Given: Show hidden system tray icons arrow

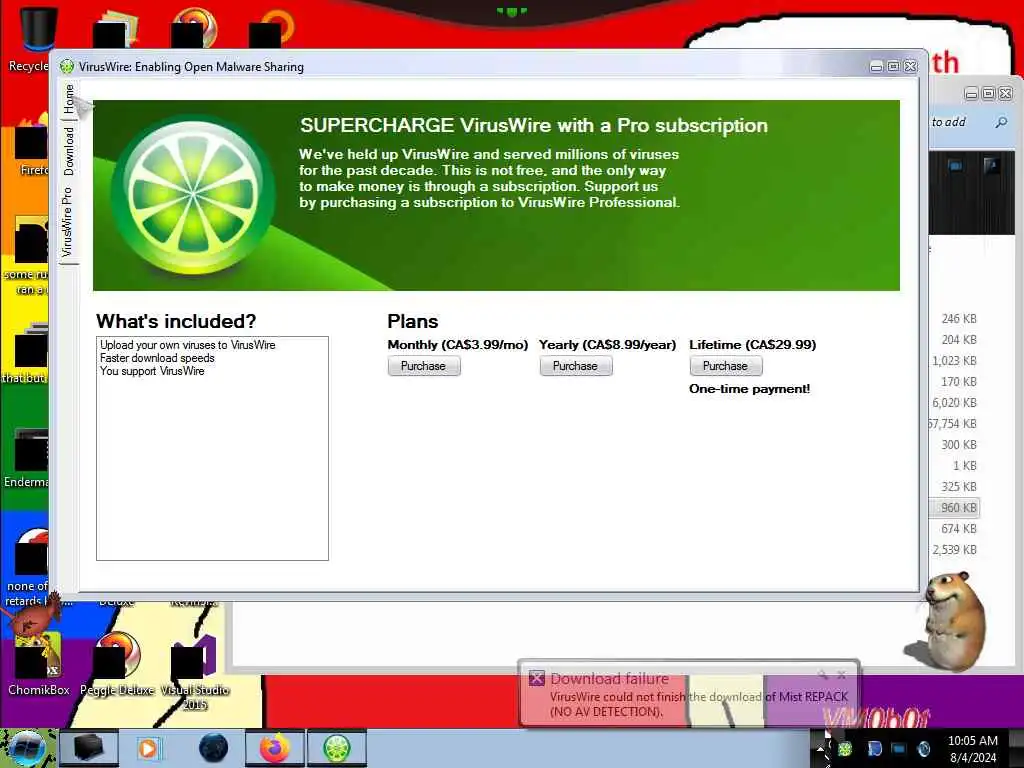Looking at the screenshot, I should point(820,749).
